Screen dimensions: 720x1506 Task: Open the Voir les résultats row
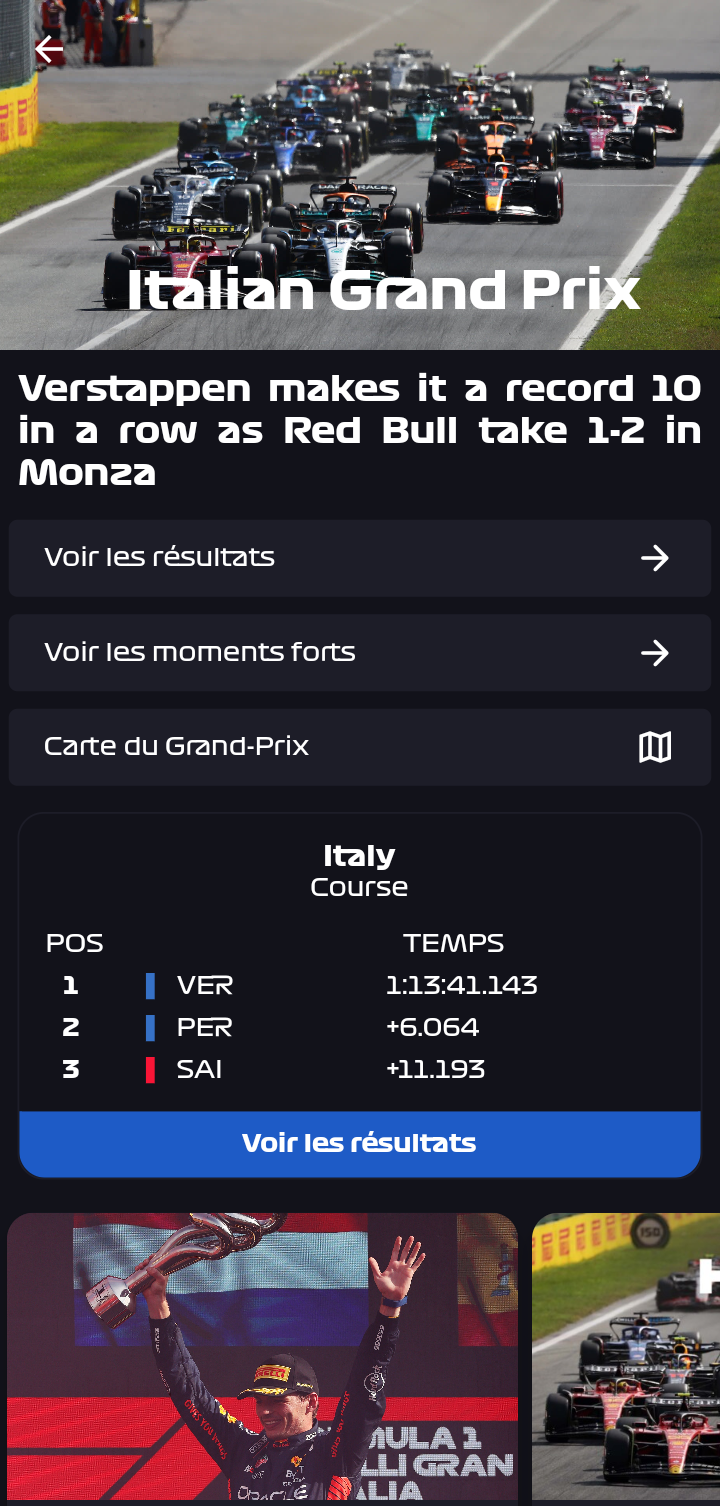coord(300,558)
